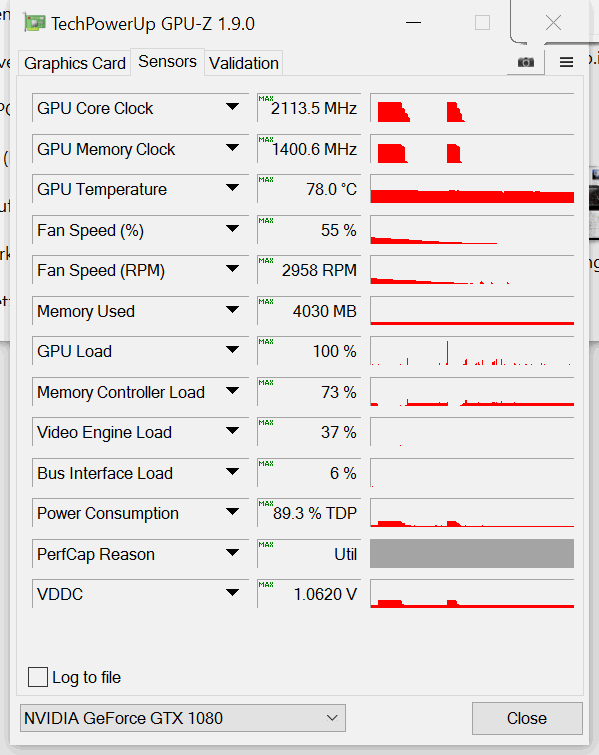Open the GPU Core Clock dropdown arrow

click(x=232, y=107)
